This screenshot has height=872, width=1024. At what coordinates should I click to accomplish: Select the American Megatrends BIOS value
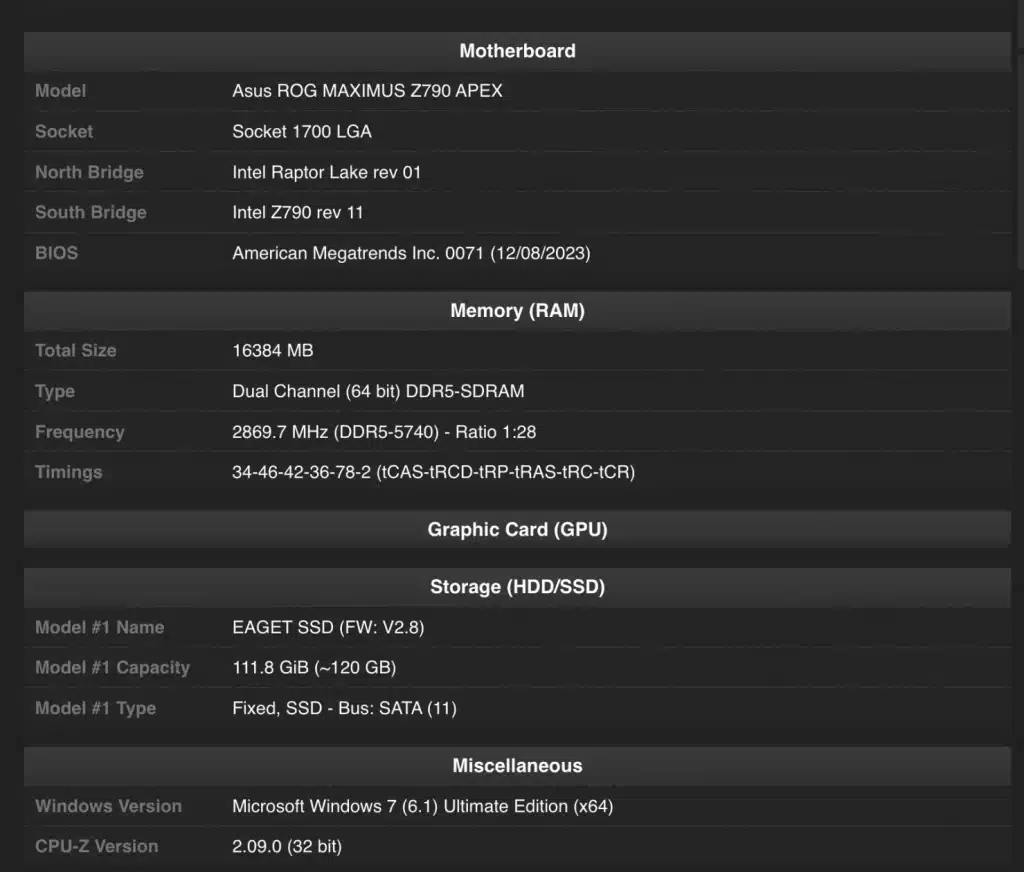(411, 253)
